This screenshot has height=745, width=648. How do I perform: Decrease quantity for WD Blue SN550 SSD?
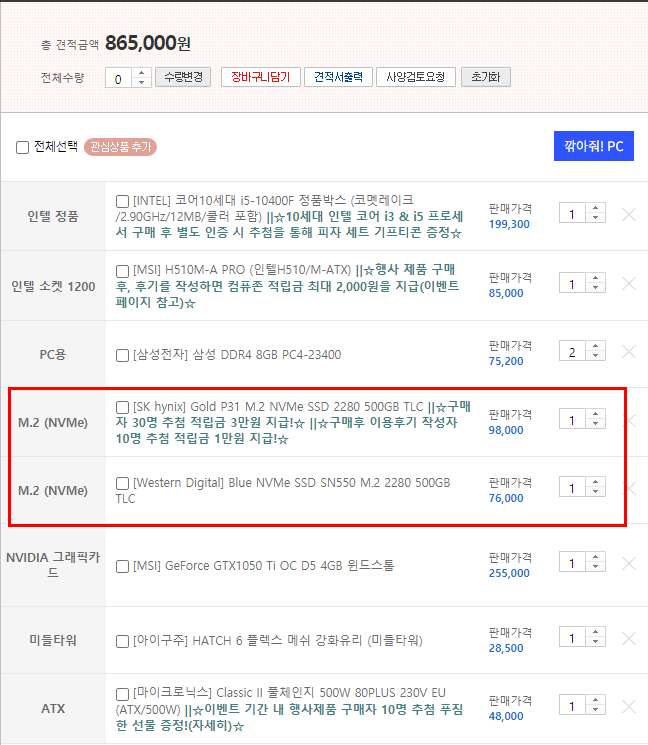(595, 491)
